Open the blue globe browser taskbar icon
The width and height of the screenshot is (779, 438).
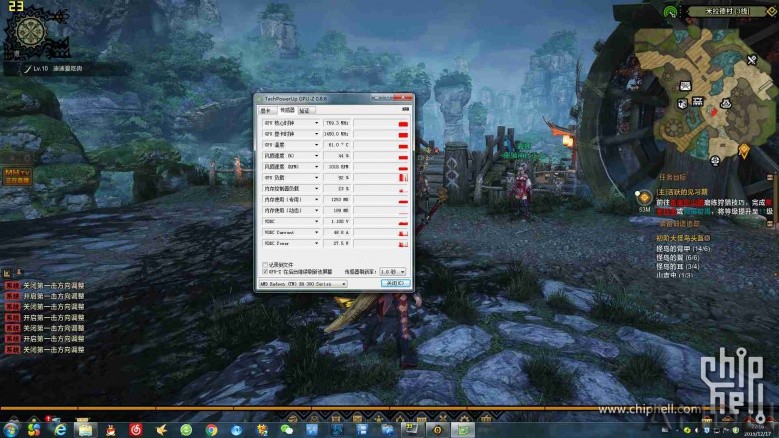click(236, 430)
